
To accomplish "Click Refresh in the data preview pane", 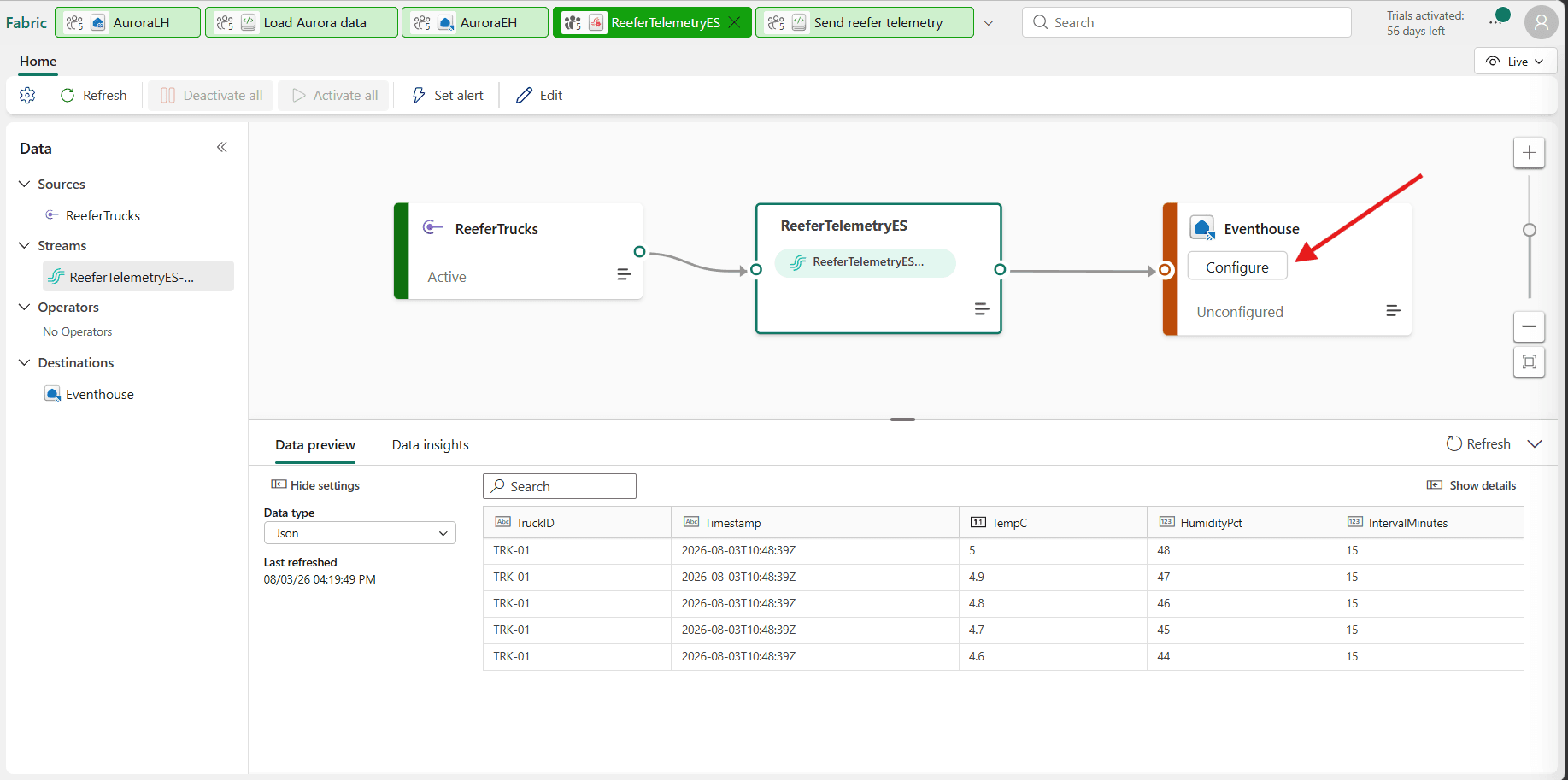I will [1478, 444].
